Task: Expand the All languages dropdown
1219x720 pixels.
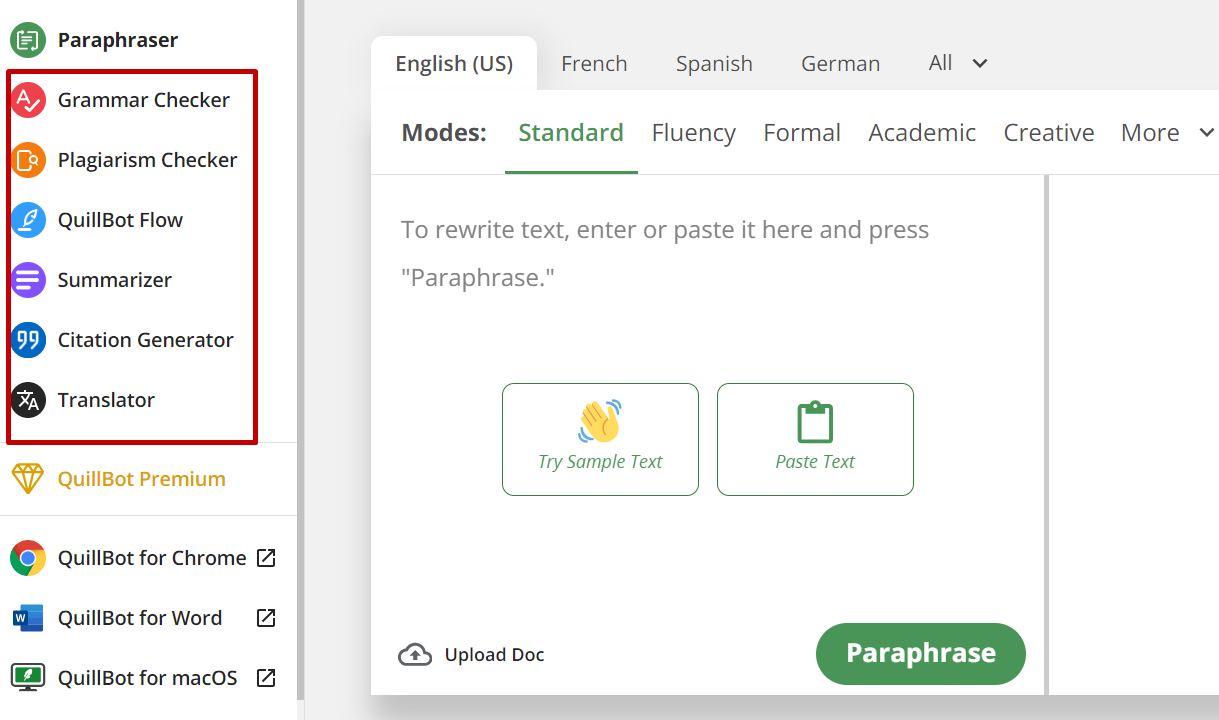Action: (957, 63)
